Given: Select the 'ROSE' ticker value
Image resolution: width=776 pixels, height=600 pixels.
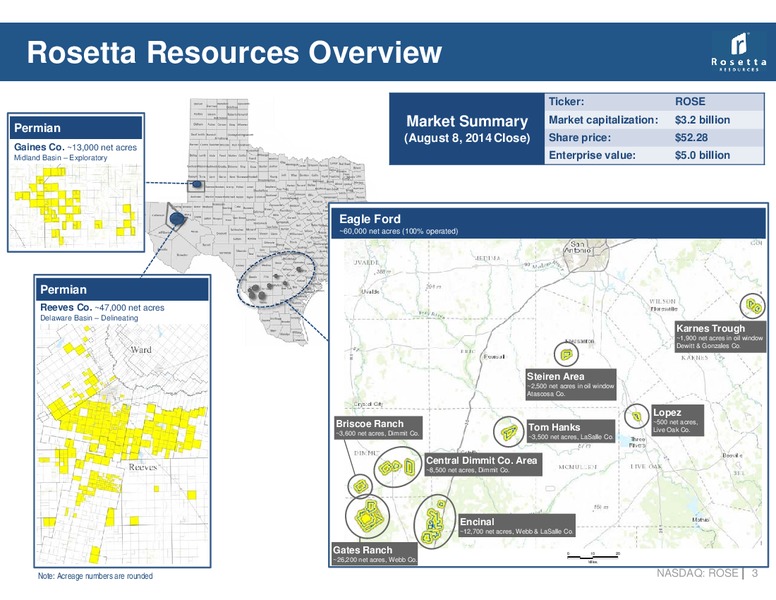Looking at the screenshot, I should (690, 101).
